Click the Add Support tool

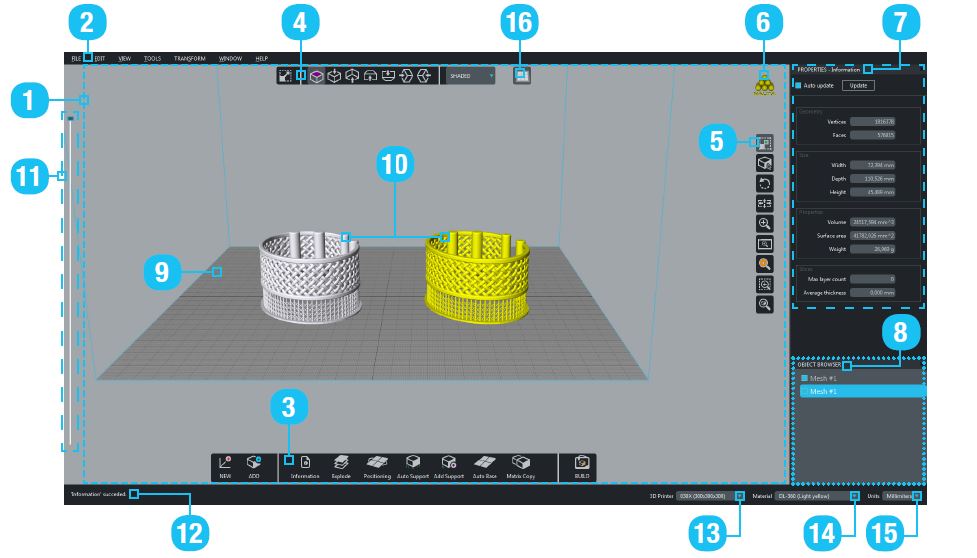449,463
